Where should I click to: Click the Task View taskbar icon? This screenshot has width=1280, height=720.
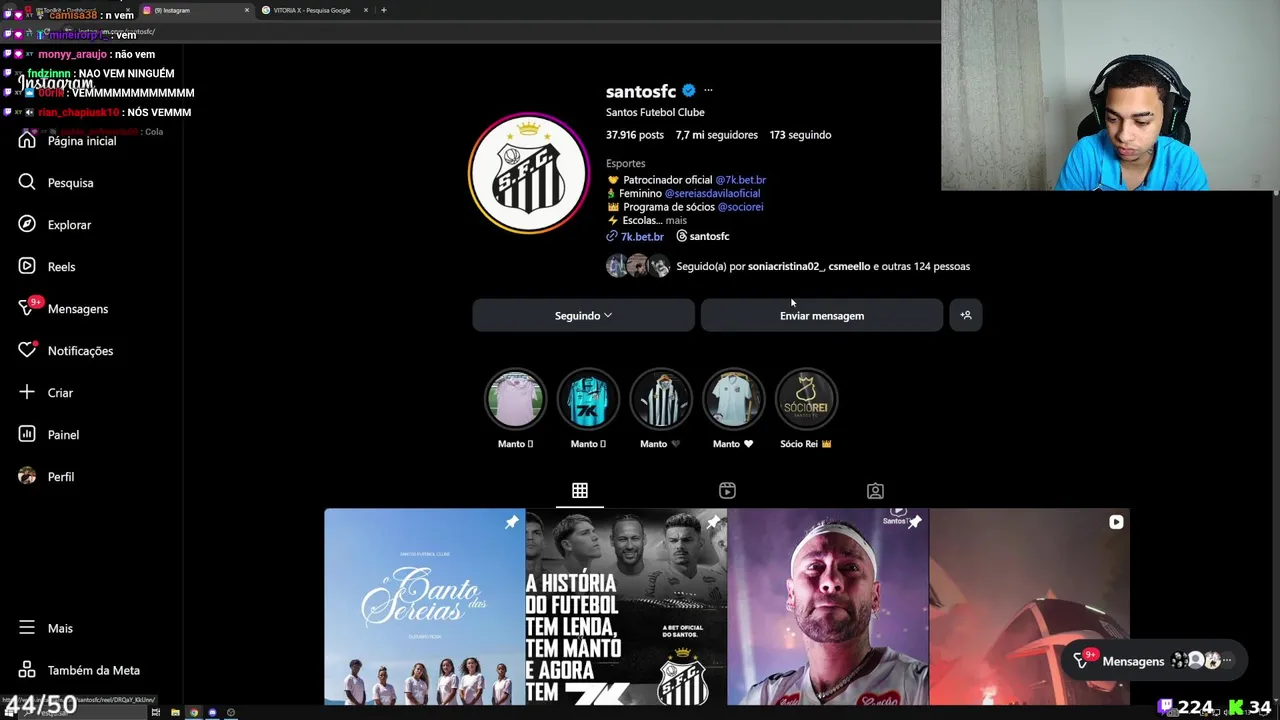156,713
